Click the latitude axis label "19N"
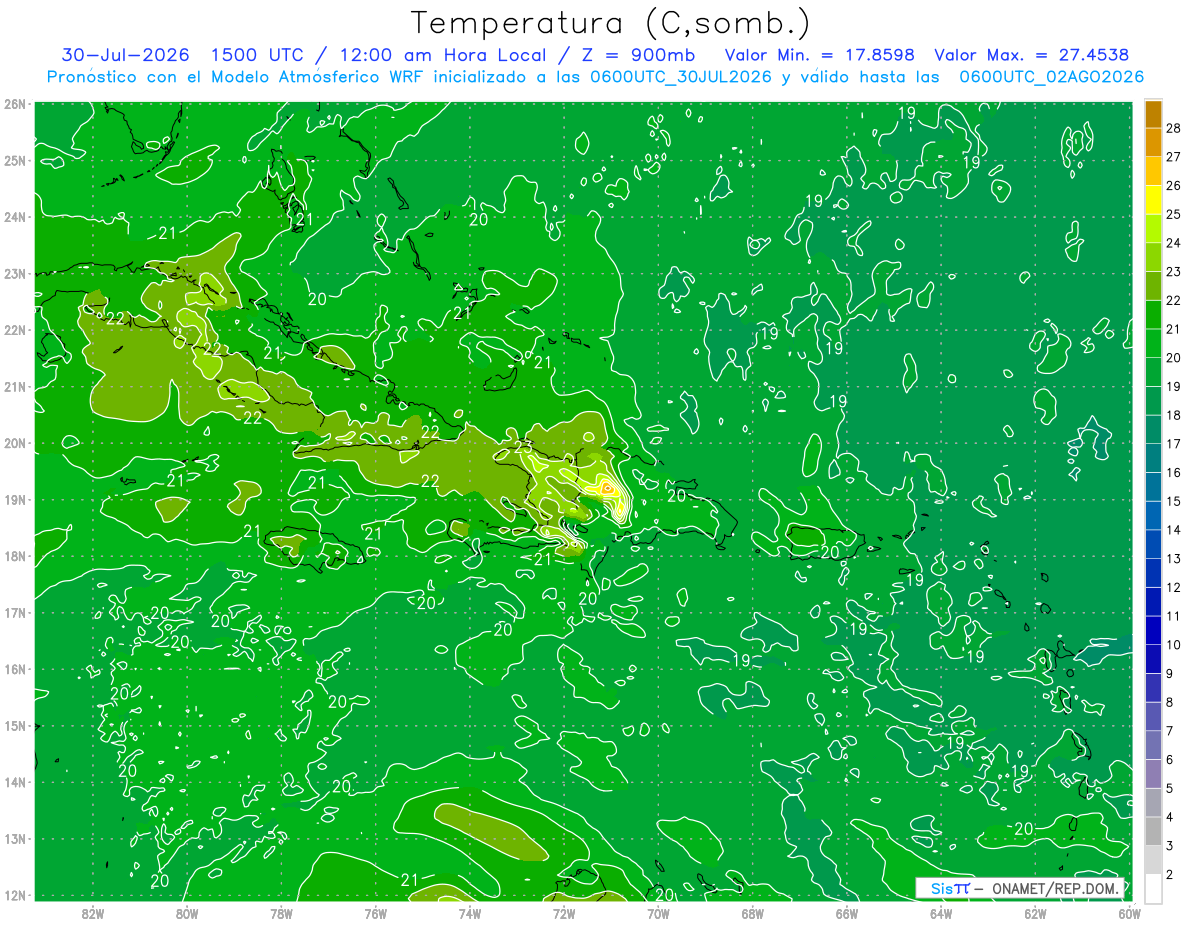The width and height of the screenshot is (1200, 927). 15,500
